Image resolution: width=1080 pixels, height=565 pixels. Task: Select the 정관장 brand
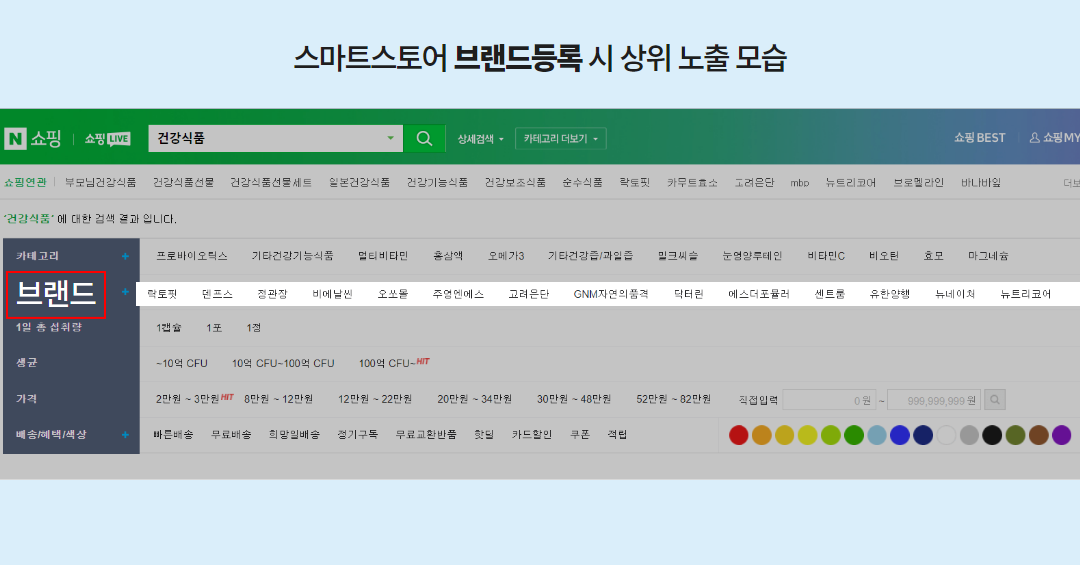pyautogui.click(x=272, y=294)
